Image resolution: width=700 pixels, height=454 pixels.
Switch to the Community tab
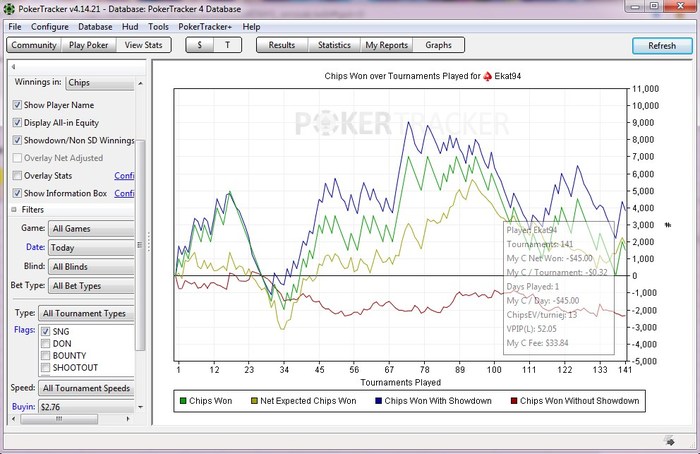[x=34, y=45]
